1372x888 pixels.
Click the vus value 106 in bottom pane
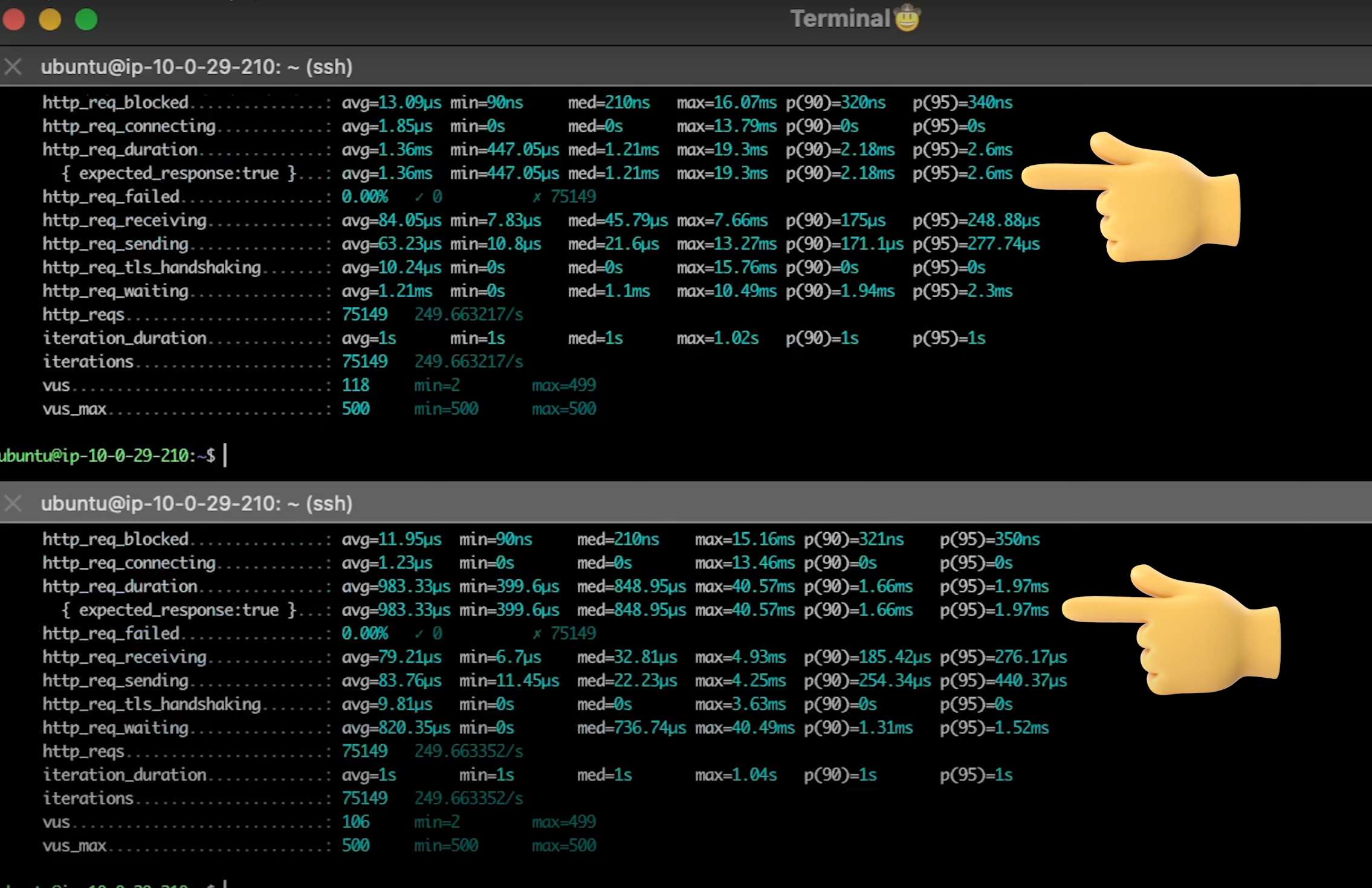tap(355, 822)
